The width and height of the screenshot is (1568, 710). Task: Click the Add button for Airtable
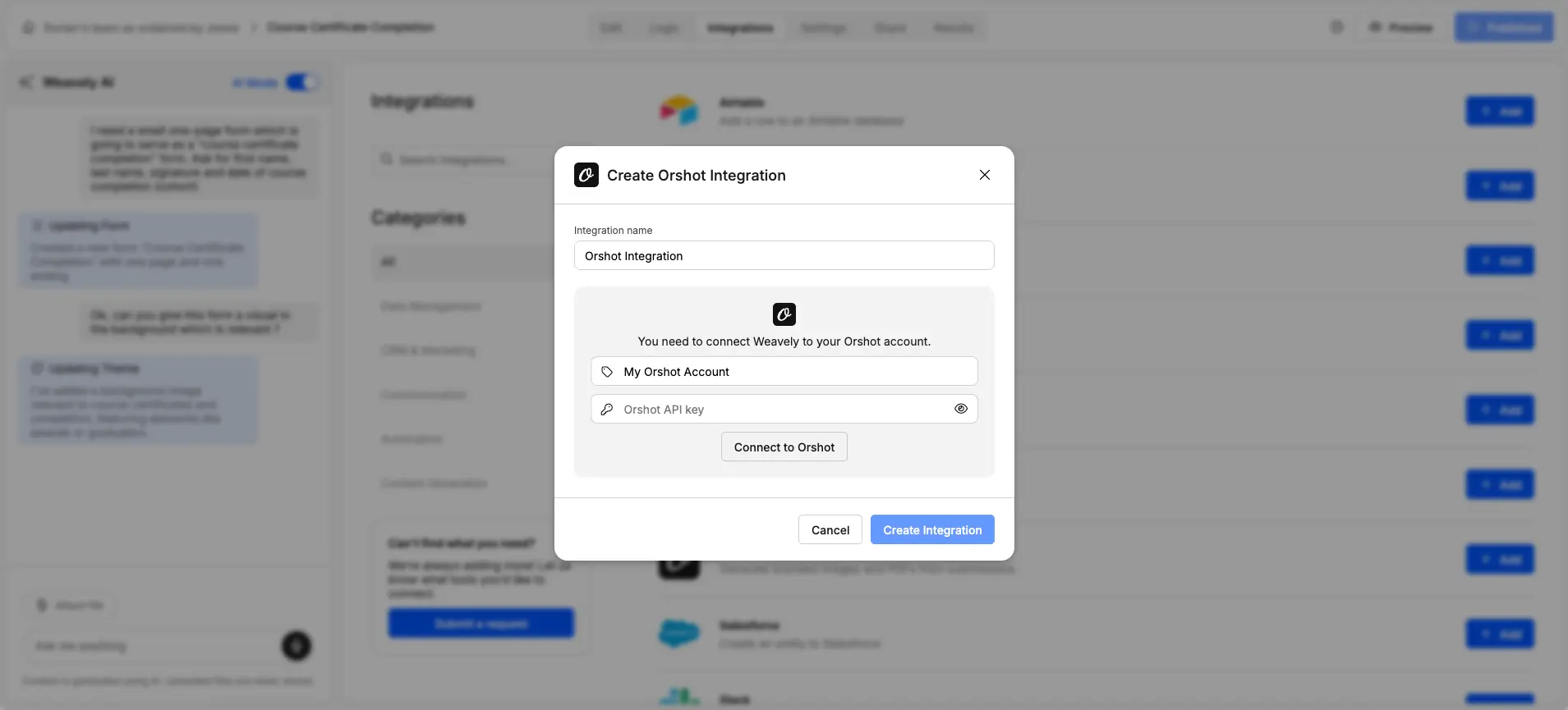tap(1500, 111)
